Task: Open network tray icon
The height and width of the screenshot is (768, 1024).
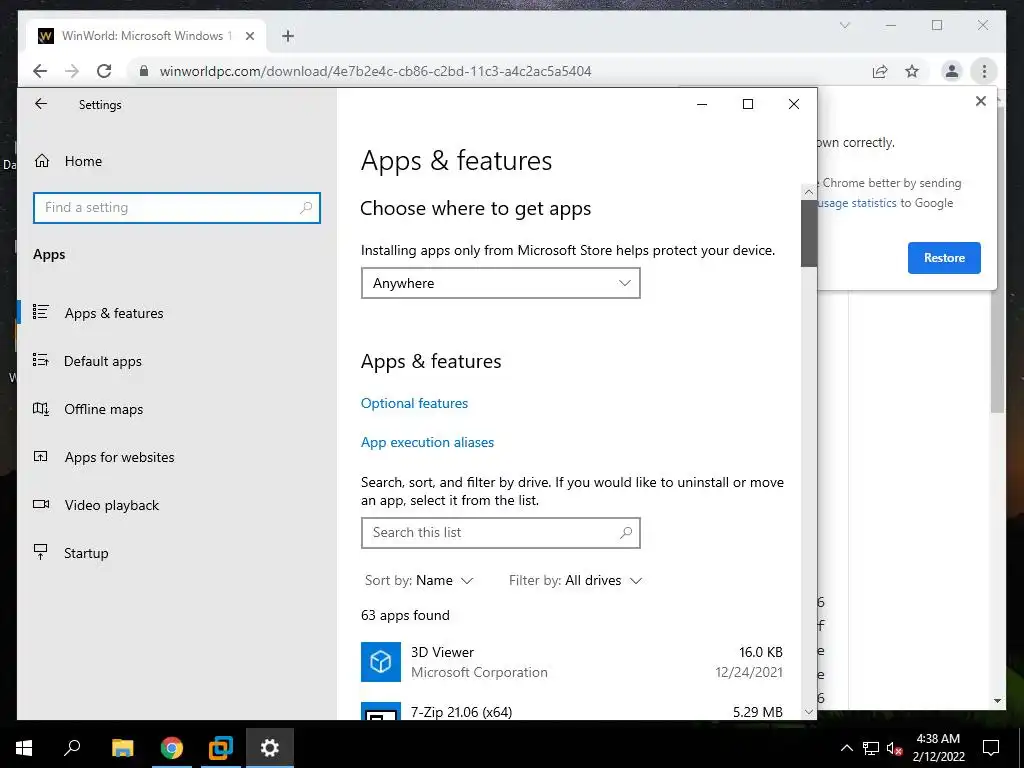Action: [871, 748]
